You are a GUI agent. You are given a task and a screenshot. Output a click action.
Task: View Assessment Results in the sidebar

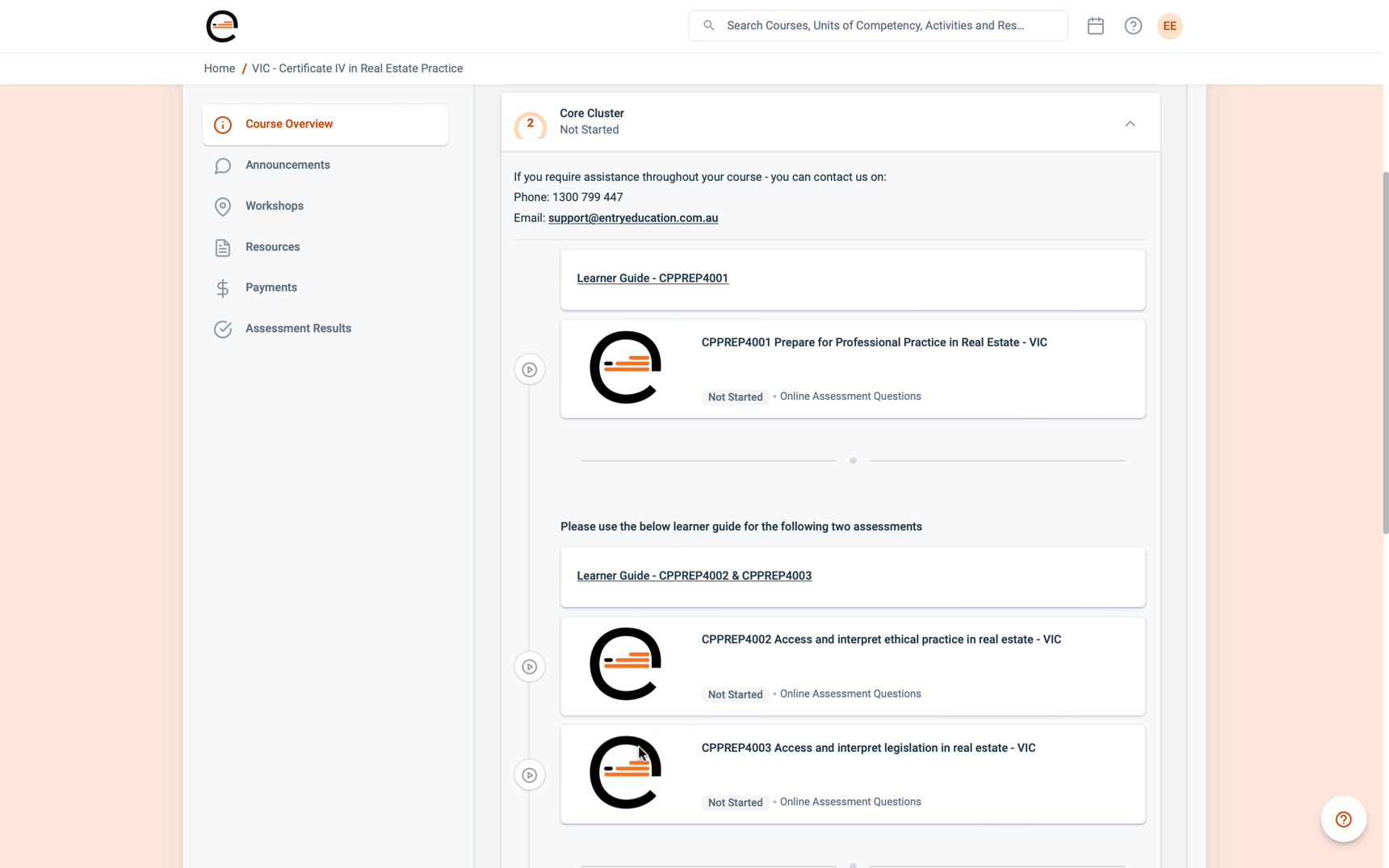tap(298, 329)
